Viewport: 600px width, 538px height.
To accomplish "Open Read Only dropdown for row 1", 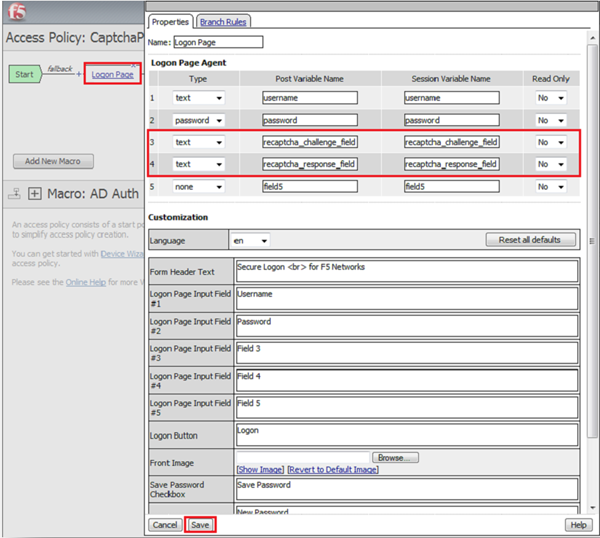I will pos(551,98).
